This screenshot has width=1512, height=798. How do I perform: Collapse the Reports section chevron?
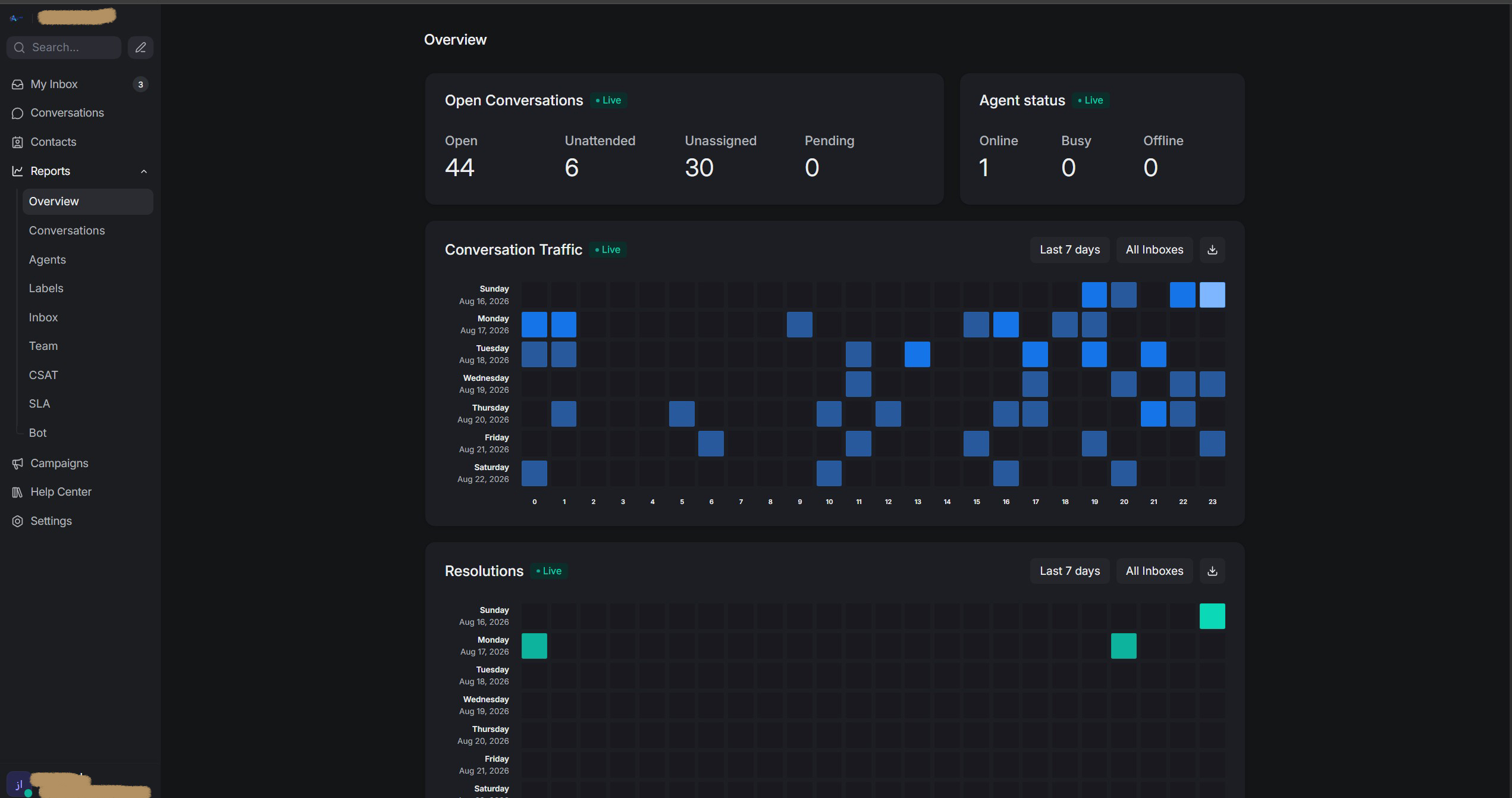pyautogui.click(x=143, y=171)
